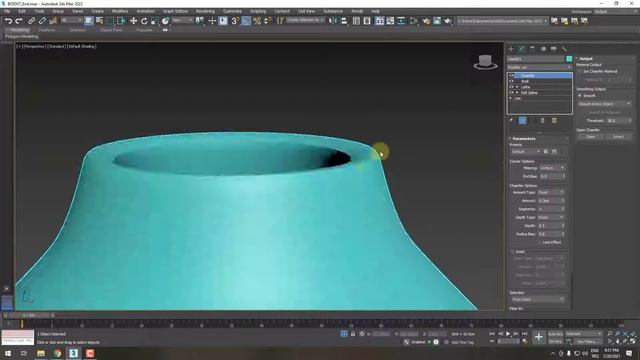Switch to the Utilities command panel
640x360 pixels.
[564, 49]
